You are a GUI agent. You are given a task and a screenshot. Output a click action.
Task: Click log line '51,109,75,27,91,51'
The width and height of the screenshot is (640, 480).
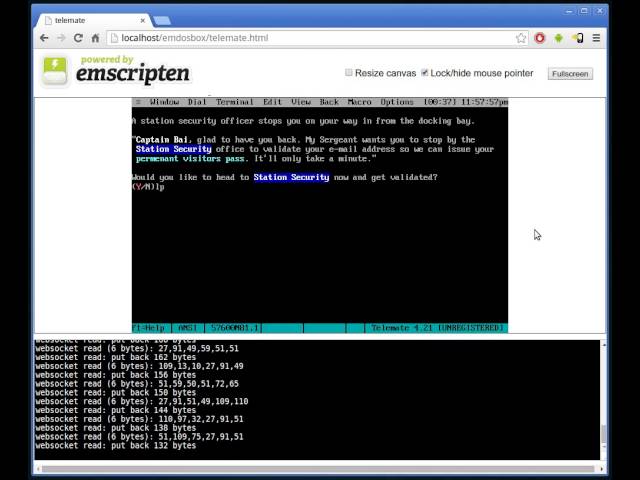[x=139, y=437]
